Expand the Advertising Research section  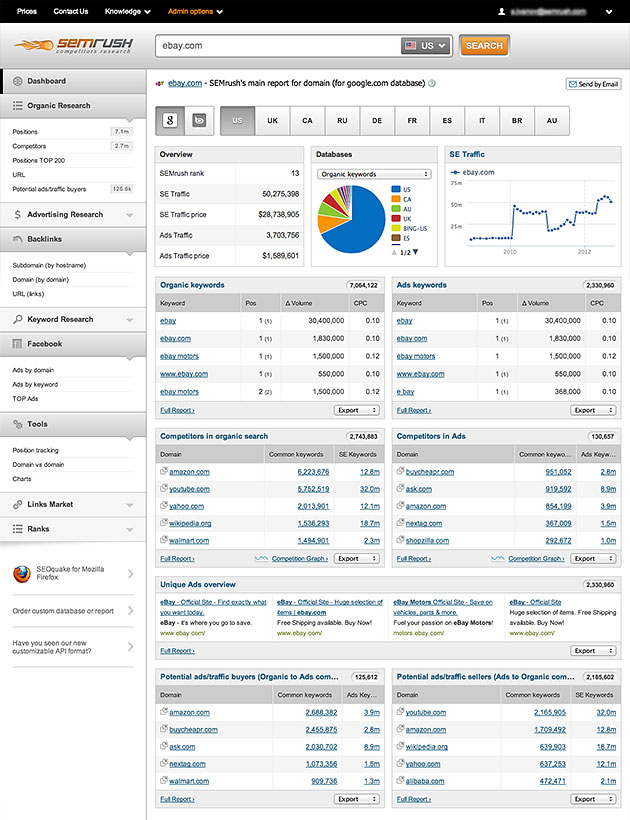[130, 215]
